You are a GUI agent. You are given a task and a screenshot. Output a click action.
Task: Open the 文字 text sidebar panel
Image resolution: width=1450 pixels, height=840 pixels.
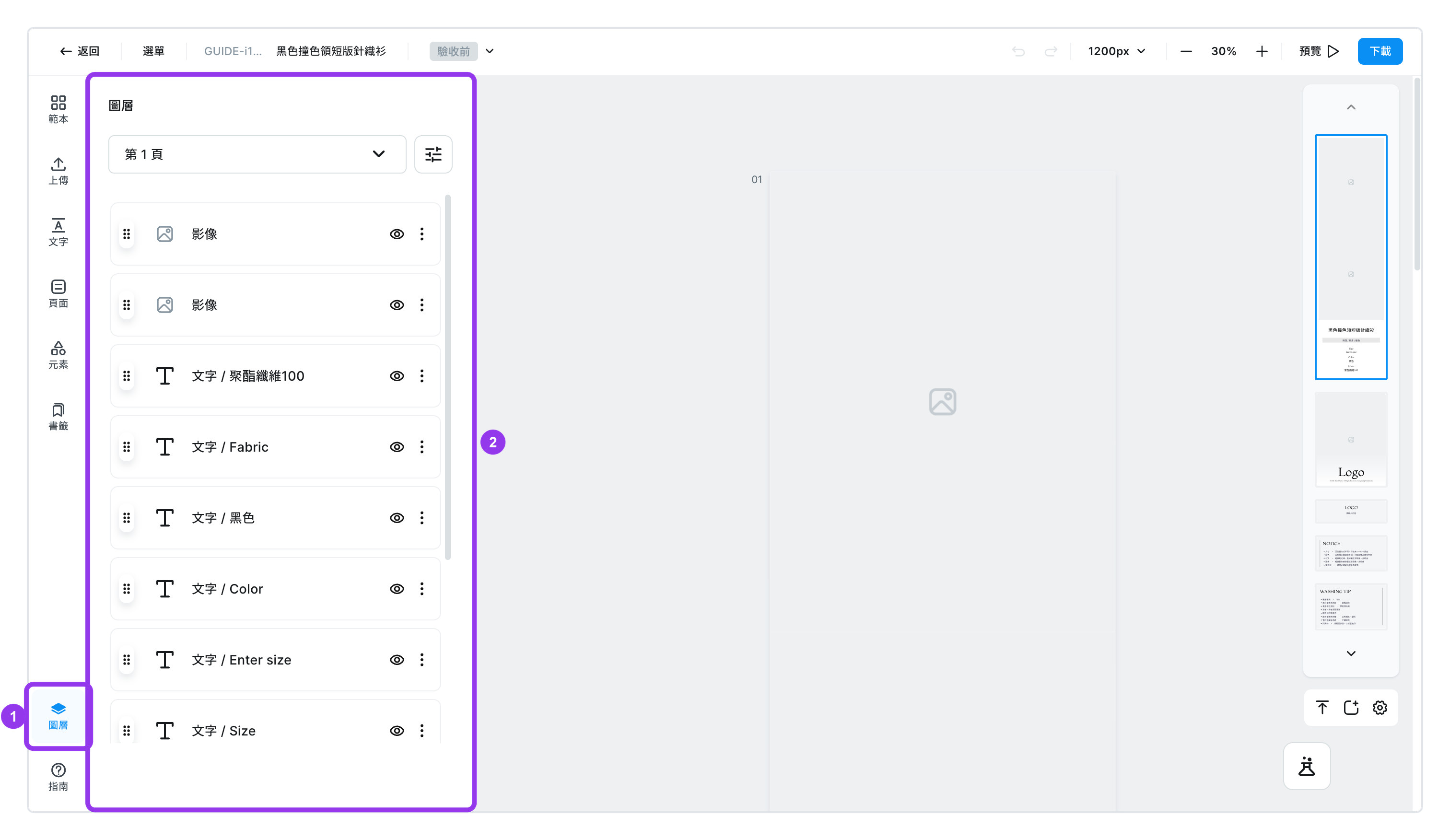pyautogui.click(x=58, y=233)
